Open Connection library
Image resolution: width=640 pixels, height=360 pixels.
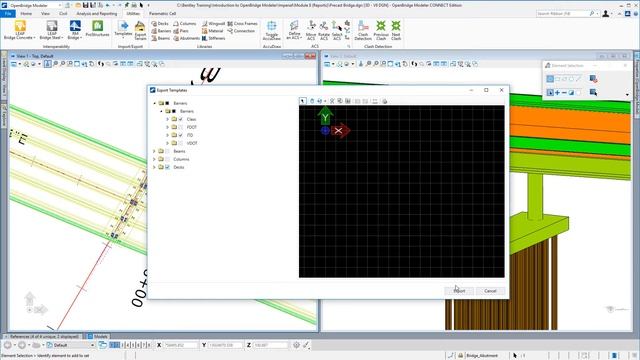point(241,31)
